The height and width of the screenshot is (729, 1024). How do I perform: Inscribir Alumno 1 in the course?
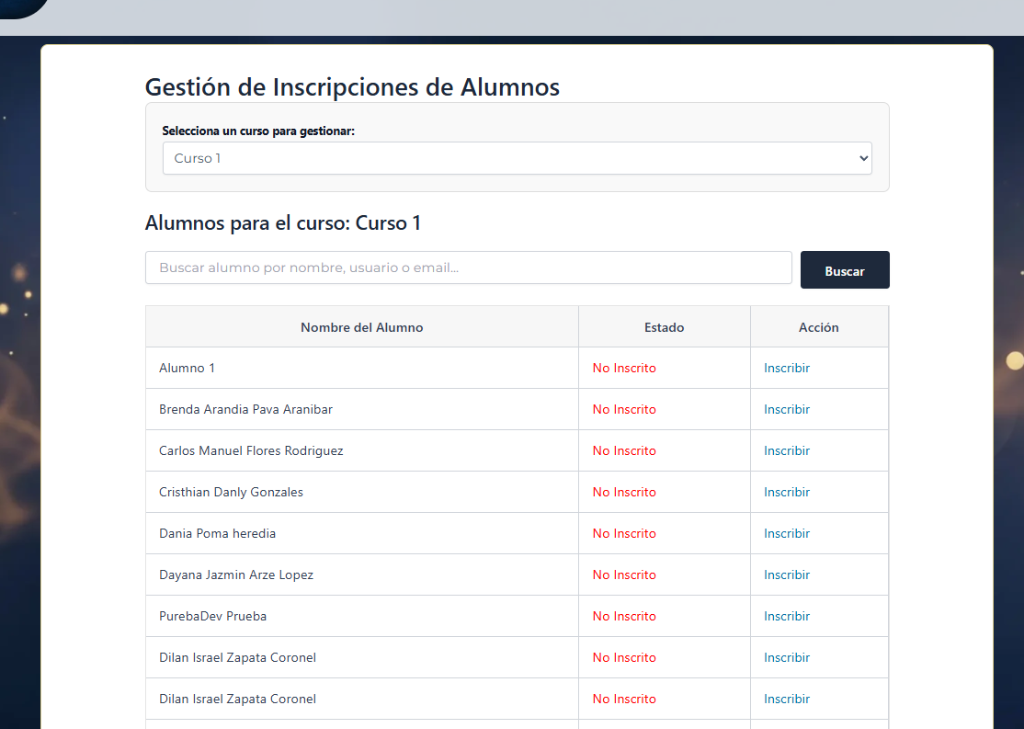coord(787,368)
